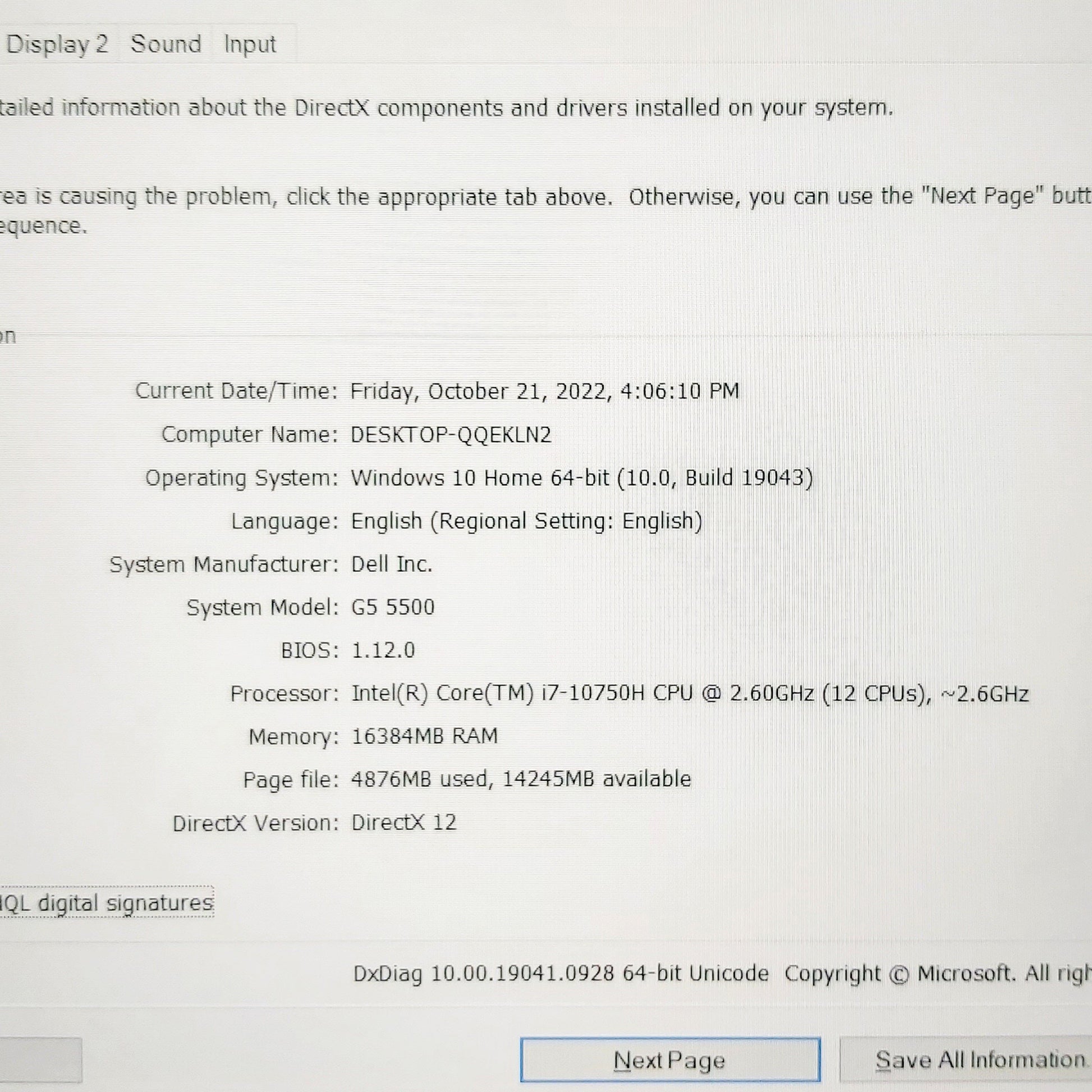Click the Current Date/Time value text
Screen dimensions: 1092x1092
(x=544, y=391)
